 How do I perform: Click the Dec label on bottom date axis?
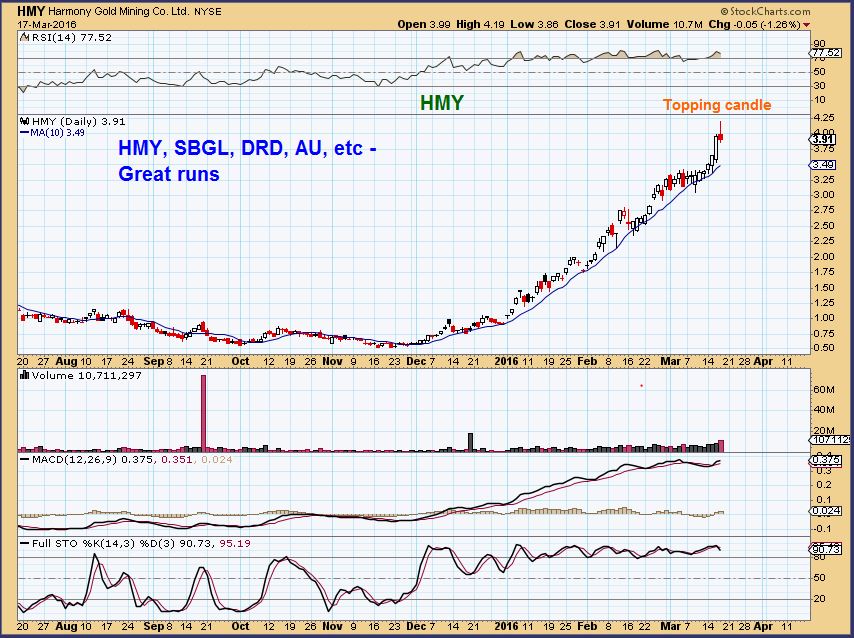click(416, 627)
